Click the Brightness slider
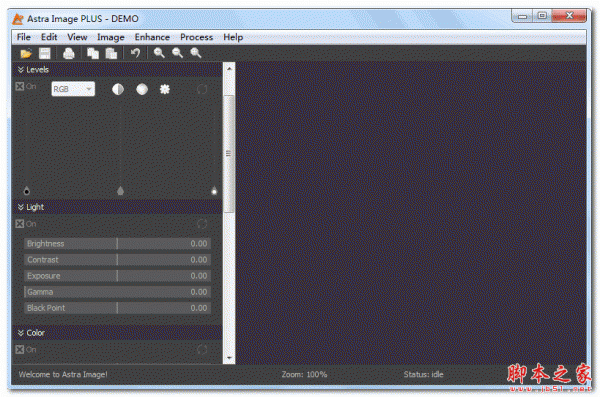 pos(117,243)
